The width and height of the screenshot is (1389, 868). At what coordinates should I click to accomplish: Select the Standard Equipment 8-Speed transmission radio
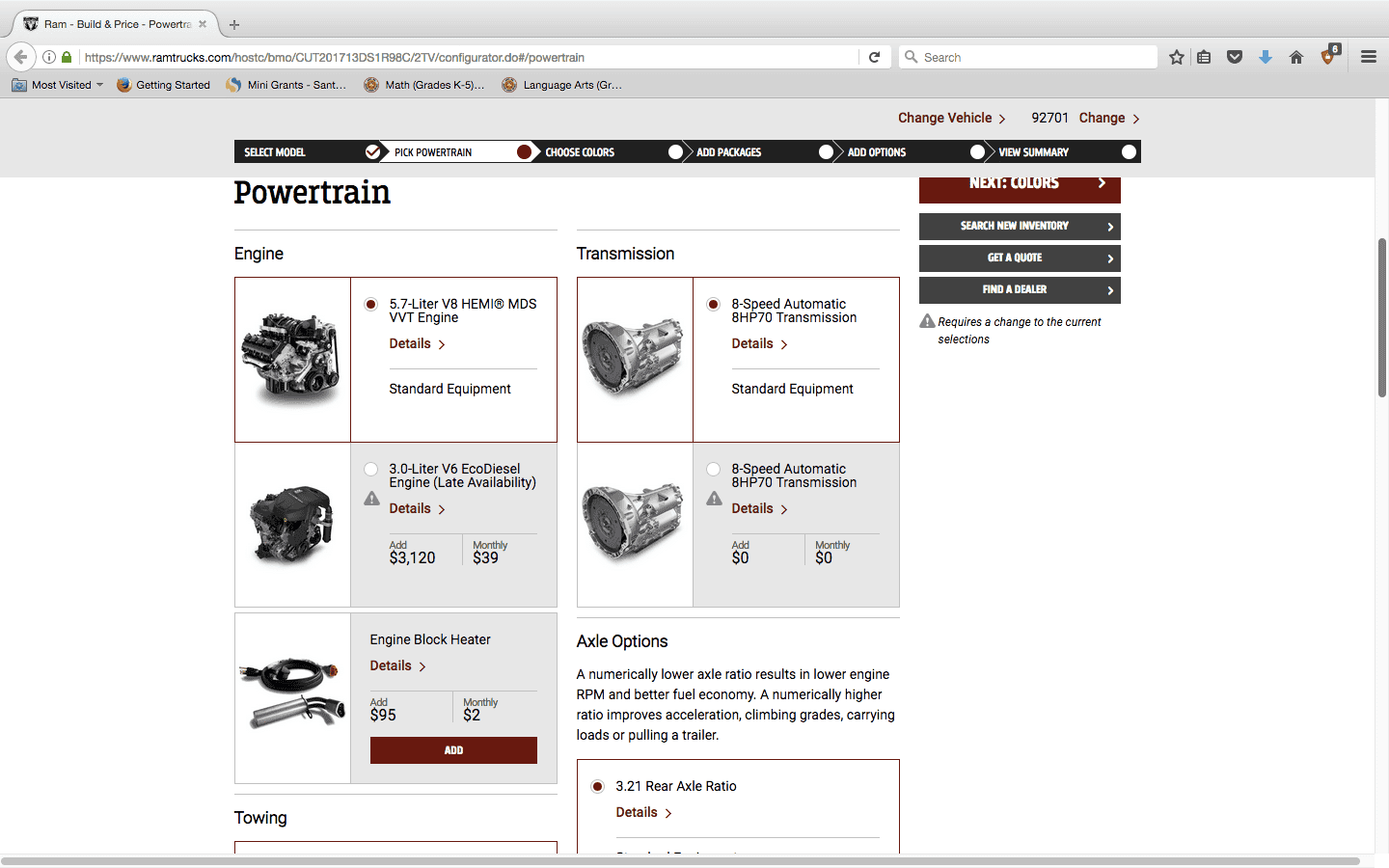713,304
